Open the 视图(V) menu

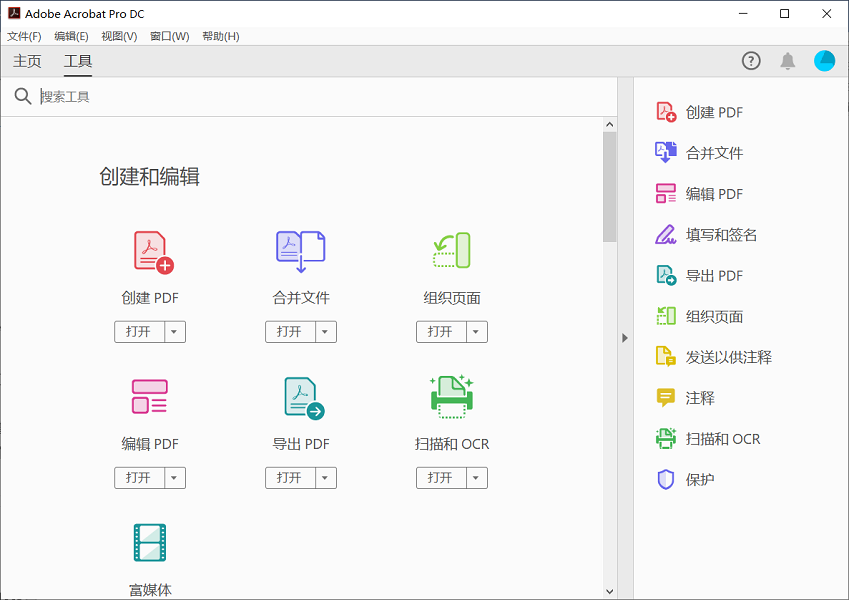119,36
